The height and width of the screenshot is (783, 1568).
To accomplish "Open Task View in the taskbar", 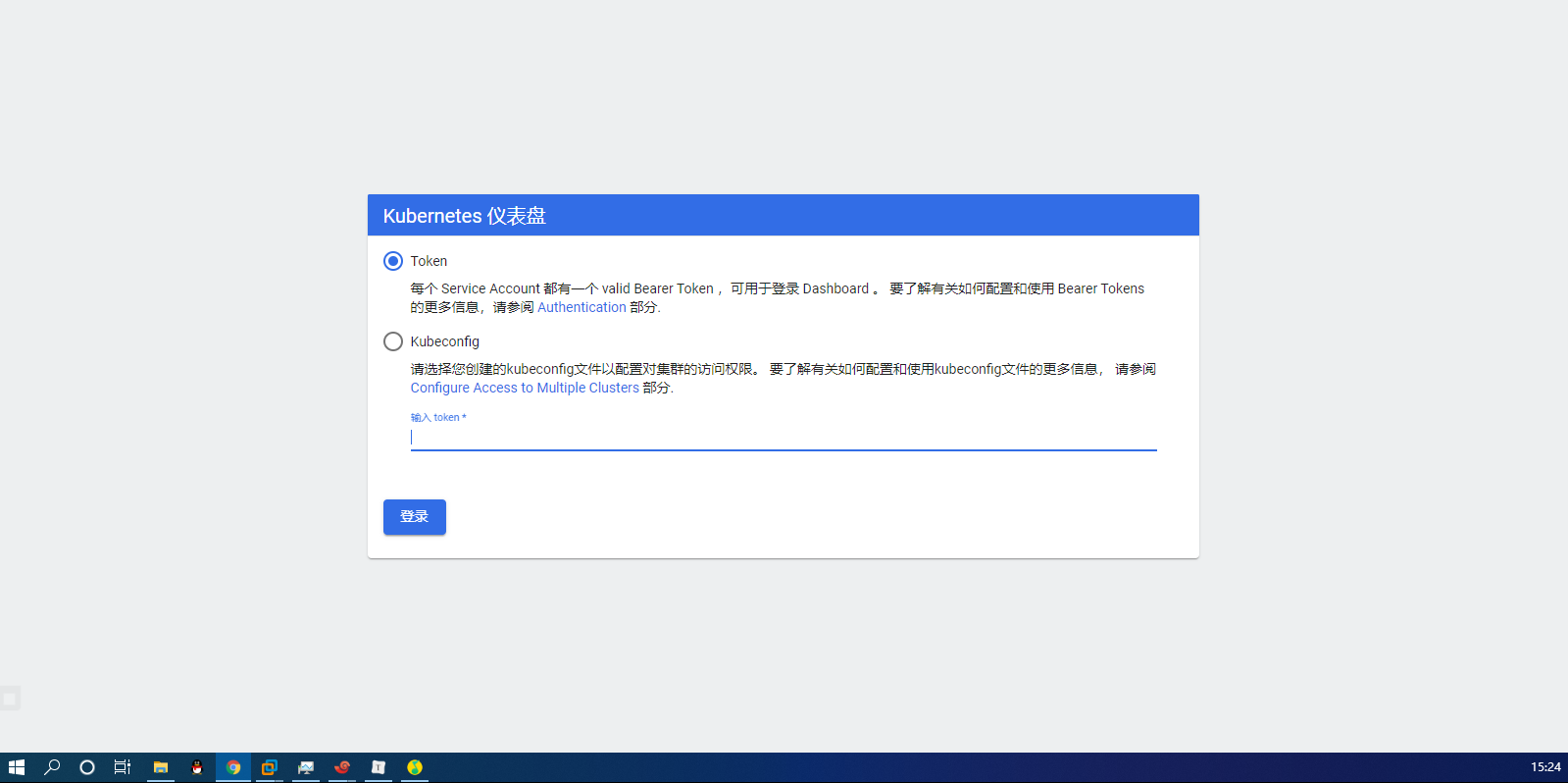I will 123,767.
